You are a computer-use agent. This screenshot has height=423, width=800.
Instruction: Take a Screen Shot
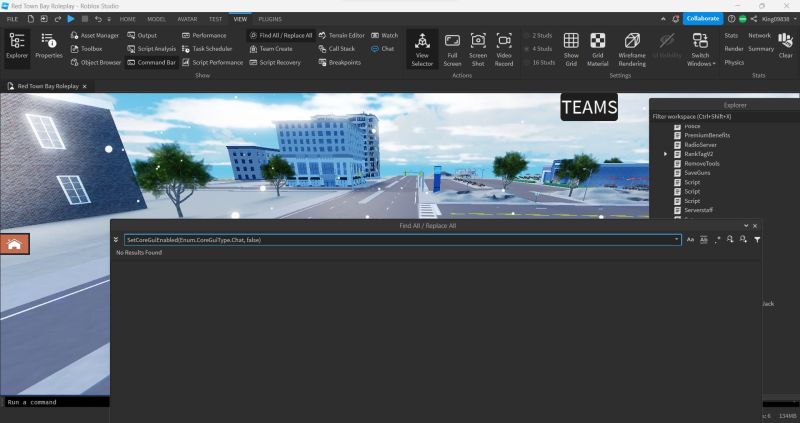pyautogui.click(x=478, y=49)
